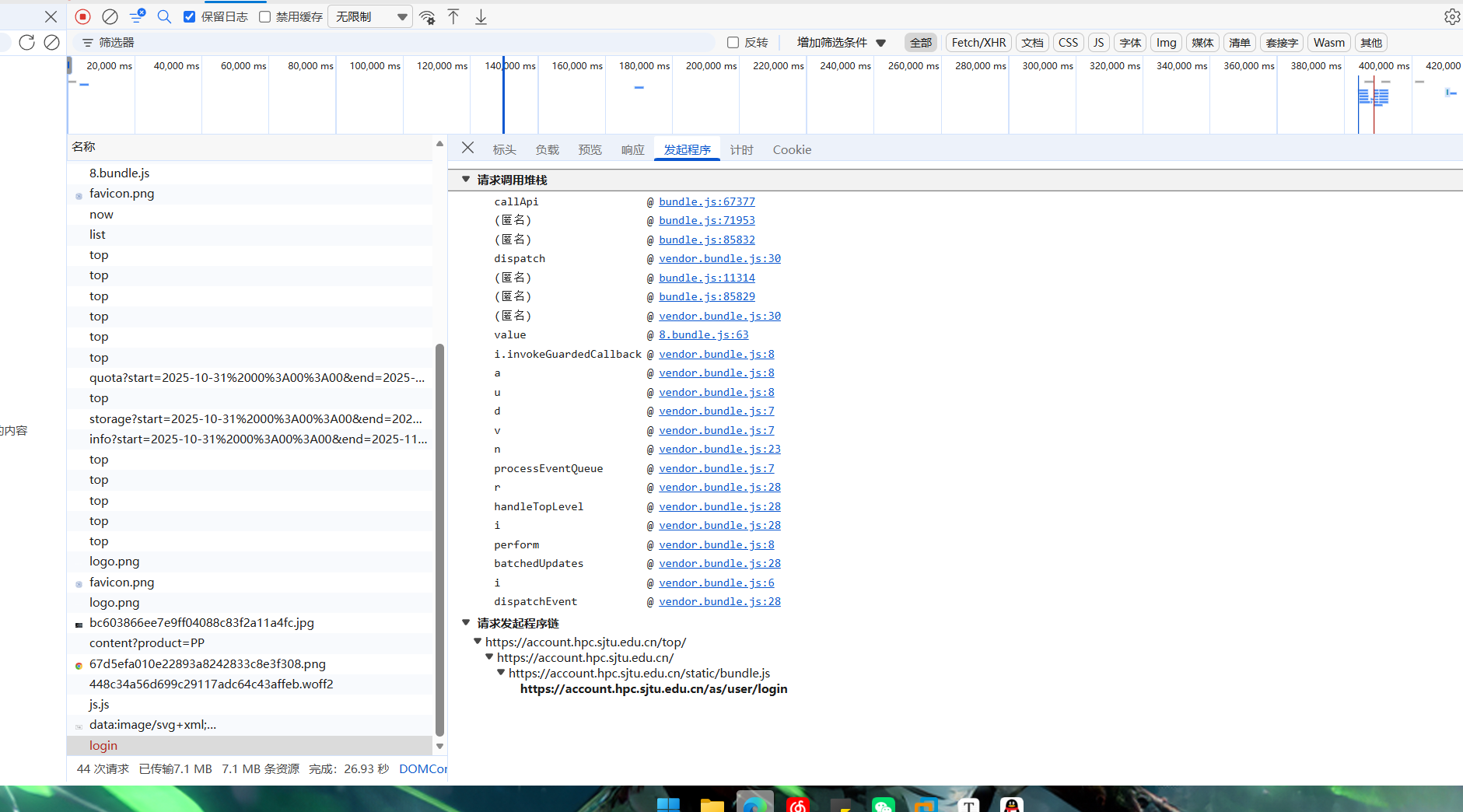Filter requests by Fetch/XHR

978,43
